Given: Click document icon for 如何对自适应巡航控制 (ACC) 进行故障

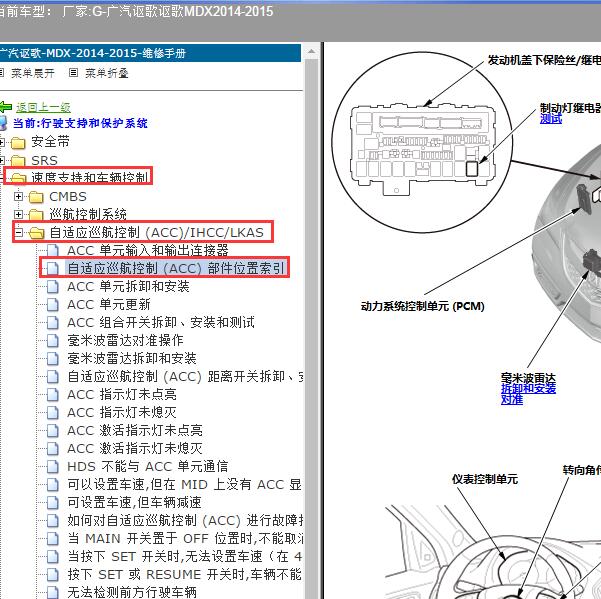Looking at the screenshot, I should coord(53,520).
